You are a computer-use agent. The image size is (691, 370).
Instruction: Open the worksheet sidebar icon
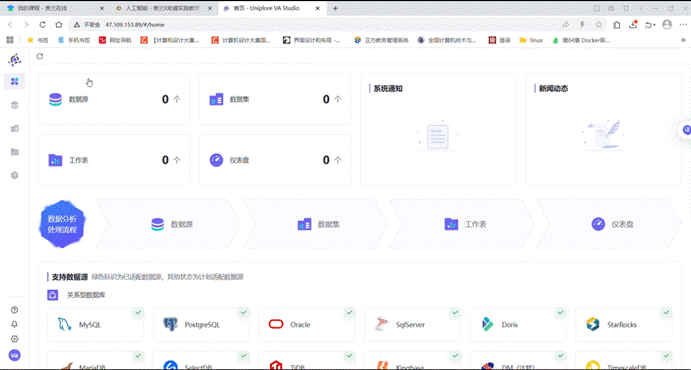(x=15, y=152)
